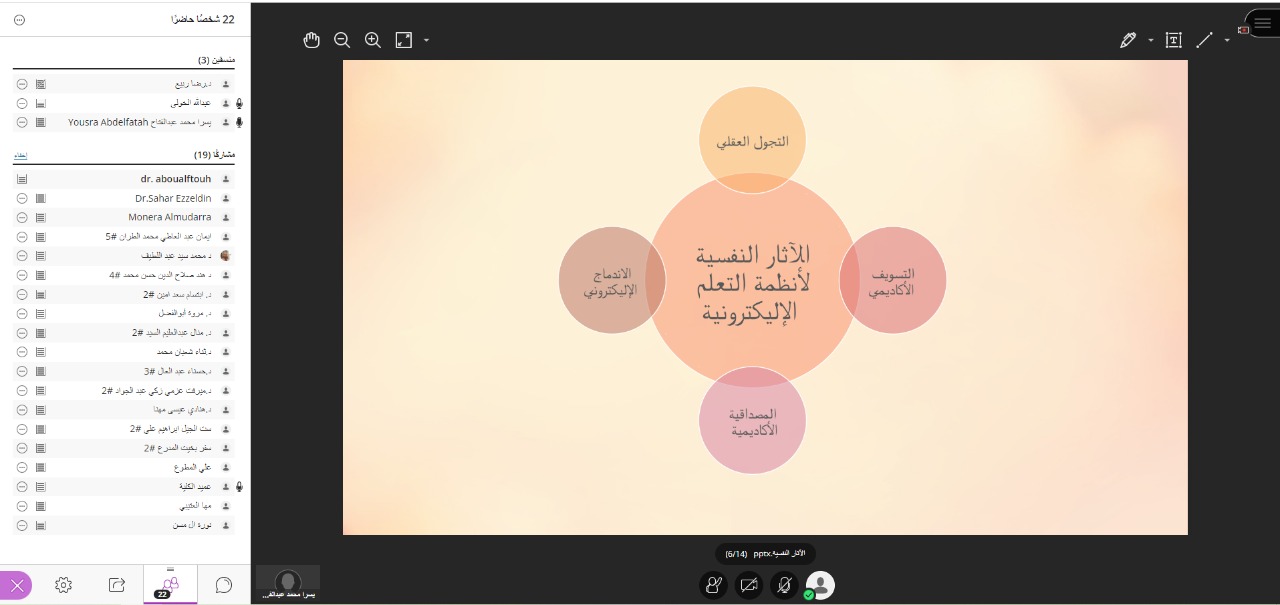Select the text annotation tool
This screenshot has height=605, width=1280.
click(1174, 40)
